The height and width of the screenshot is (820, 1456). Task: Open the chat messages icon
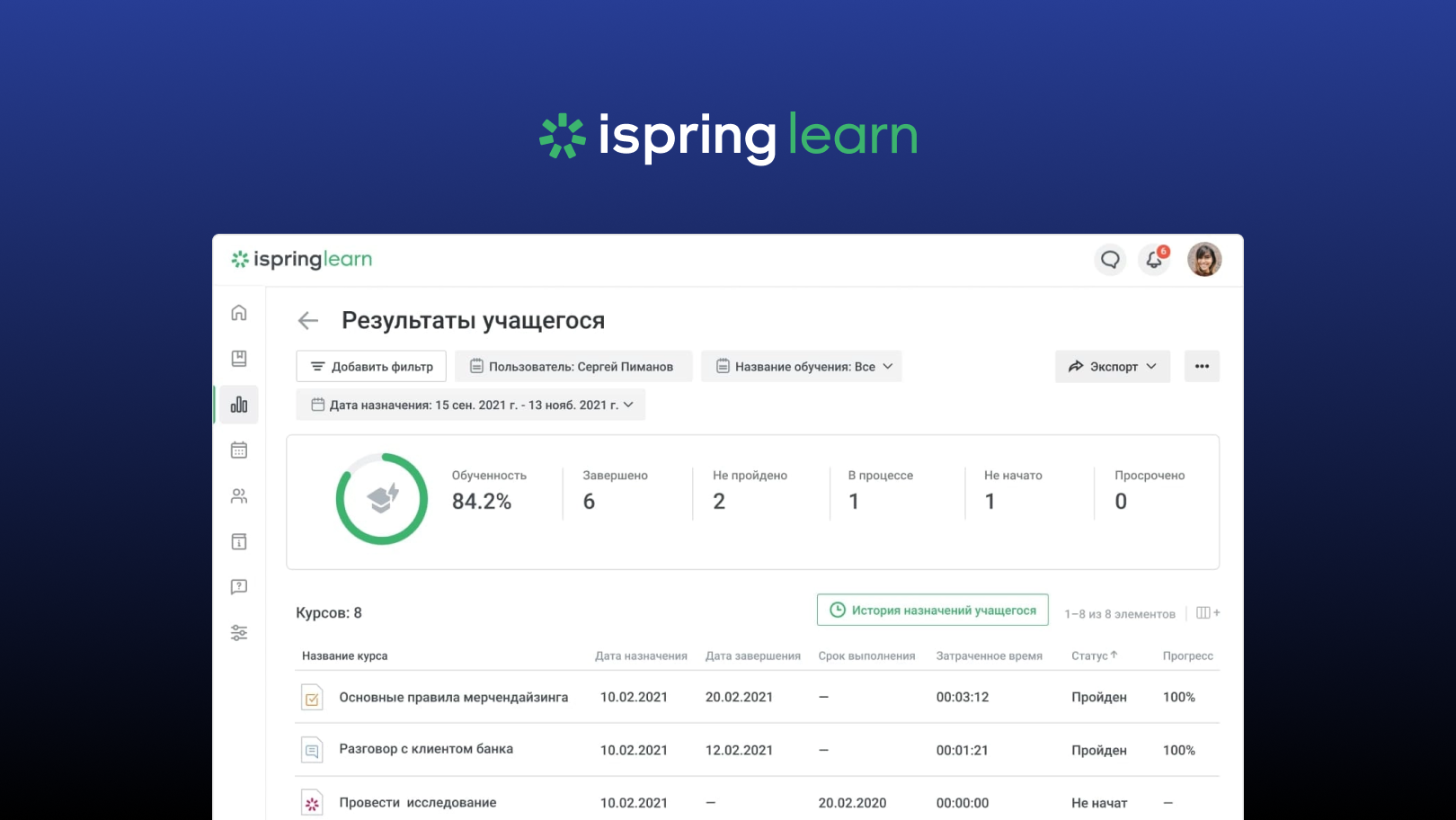[1110, 260]
